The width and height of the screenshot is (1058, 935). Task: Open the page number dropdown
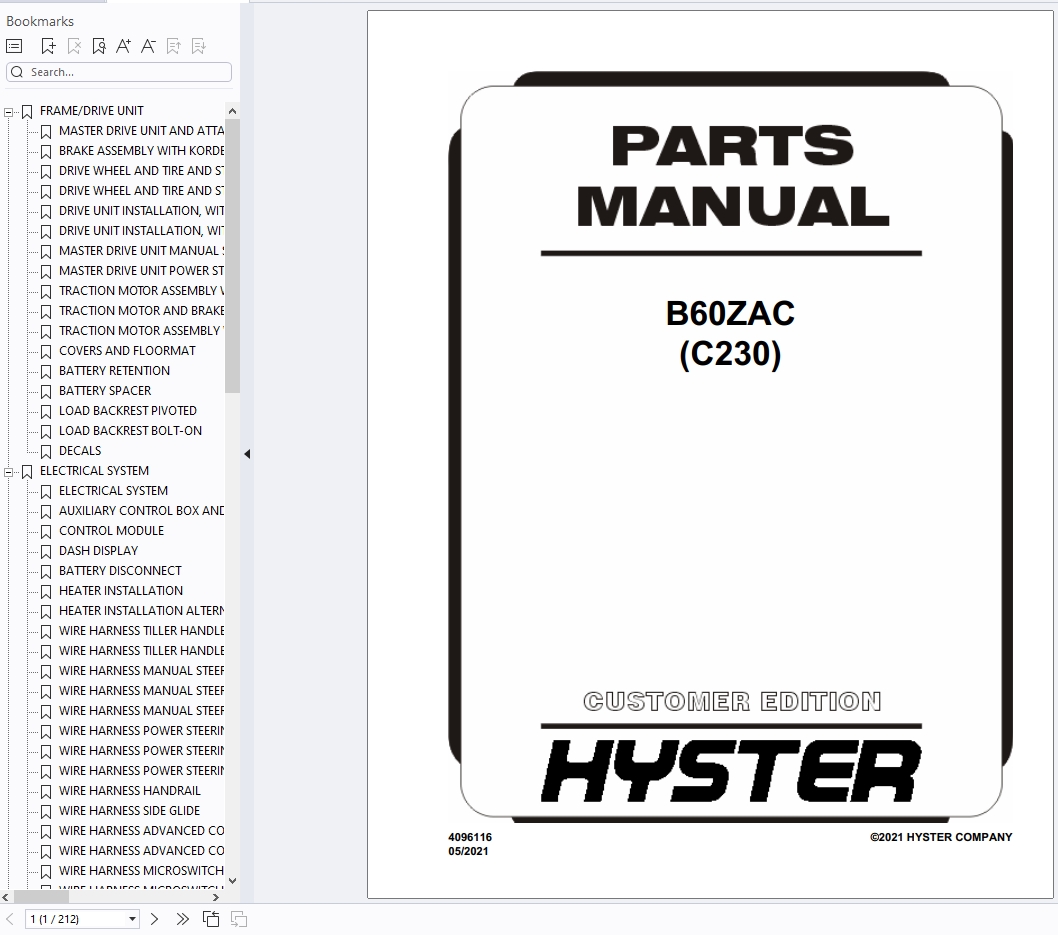point(132,919)
